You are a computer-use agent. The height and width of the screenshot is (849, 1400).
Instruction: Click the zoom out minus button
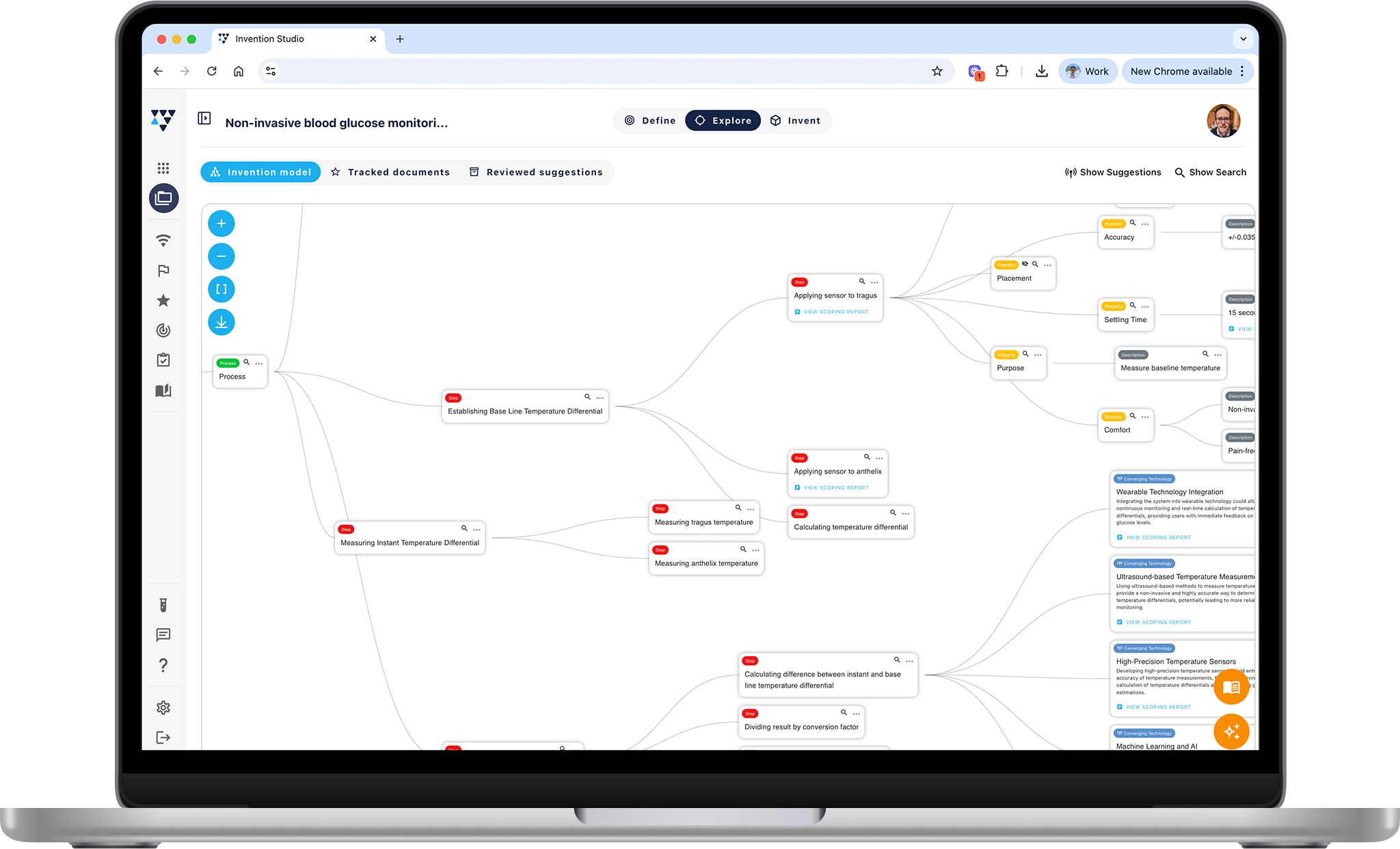221,256
